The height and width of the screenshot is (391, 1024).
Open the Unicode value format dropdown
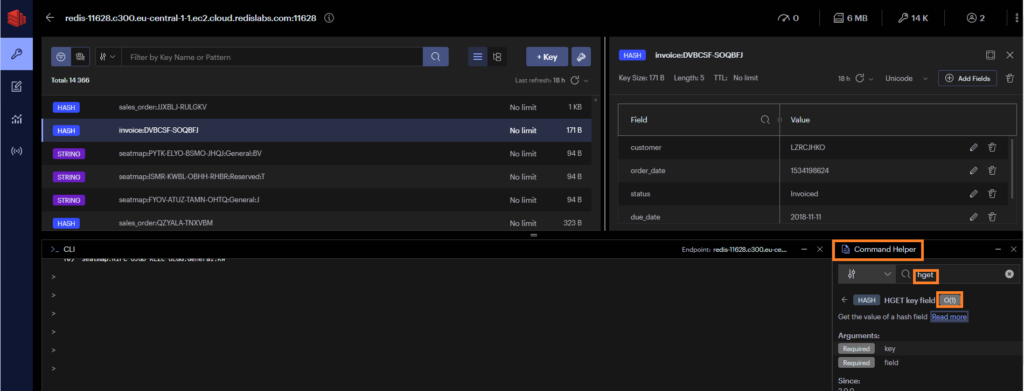click(906, 78)
